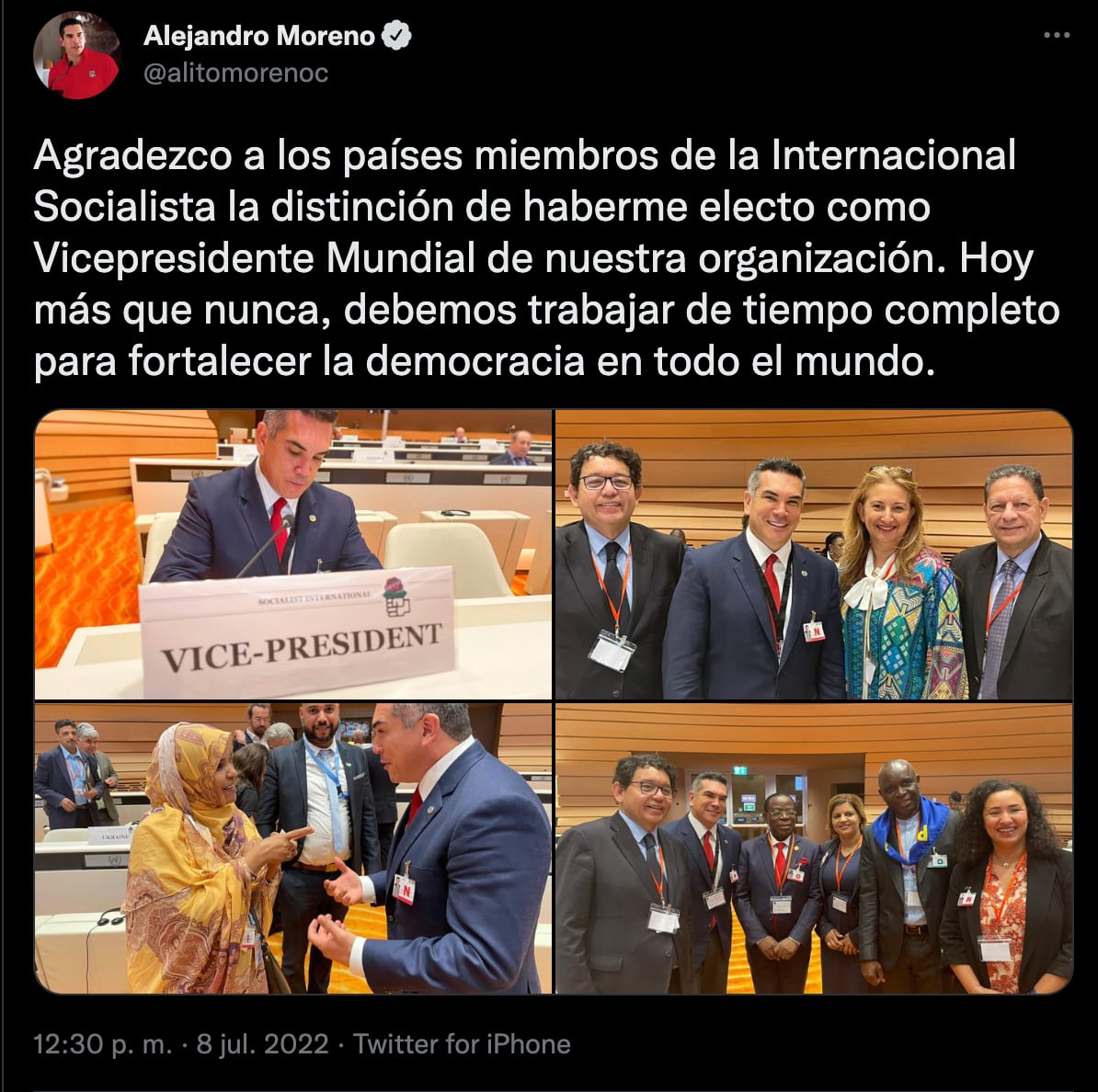
Task: Open the photo with the yellow headscarf woman
Action: point(293,848)
